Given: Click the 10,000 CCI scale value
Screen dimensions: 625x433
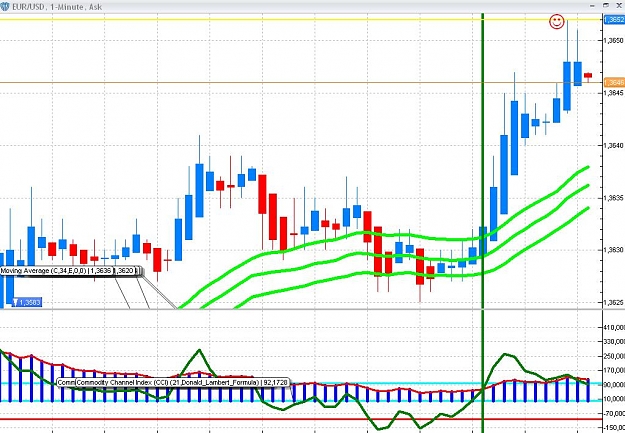Looking at the screenshot, I should coord(614,400).
